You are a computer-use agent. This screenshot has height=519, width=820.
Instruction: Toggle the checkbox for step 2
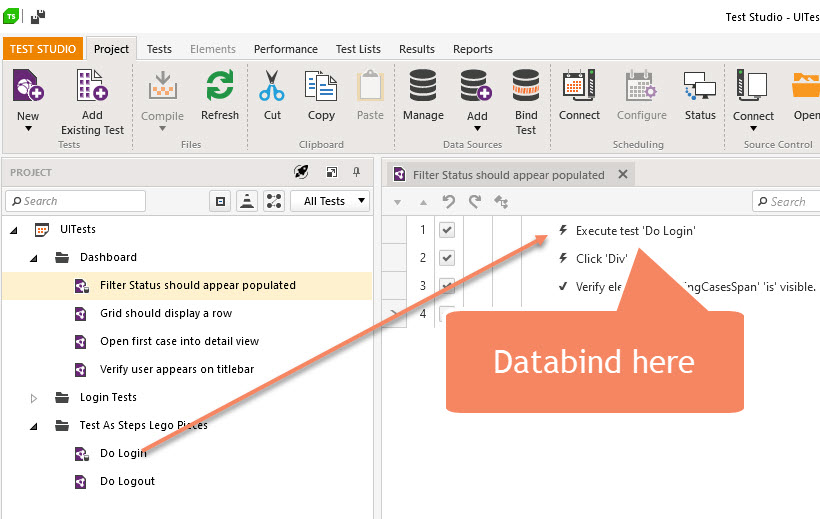click(447, 258)
